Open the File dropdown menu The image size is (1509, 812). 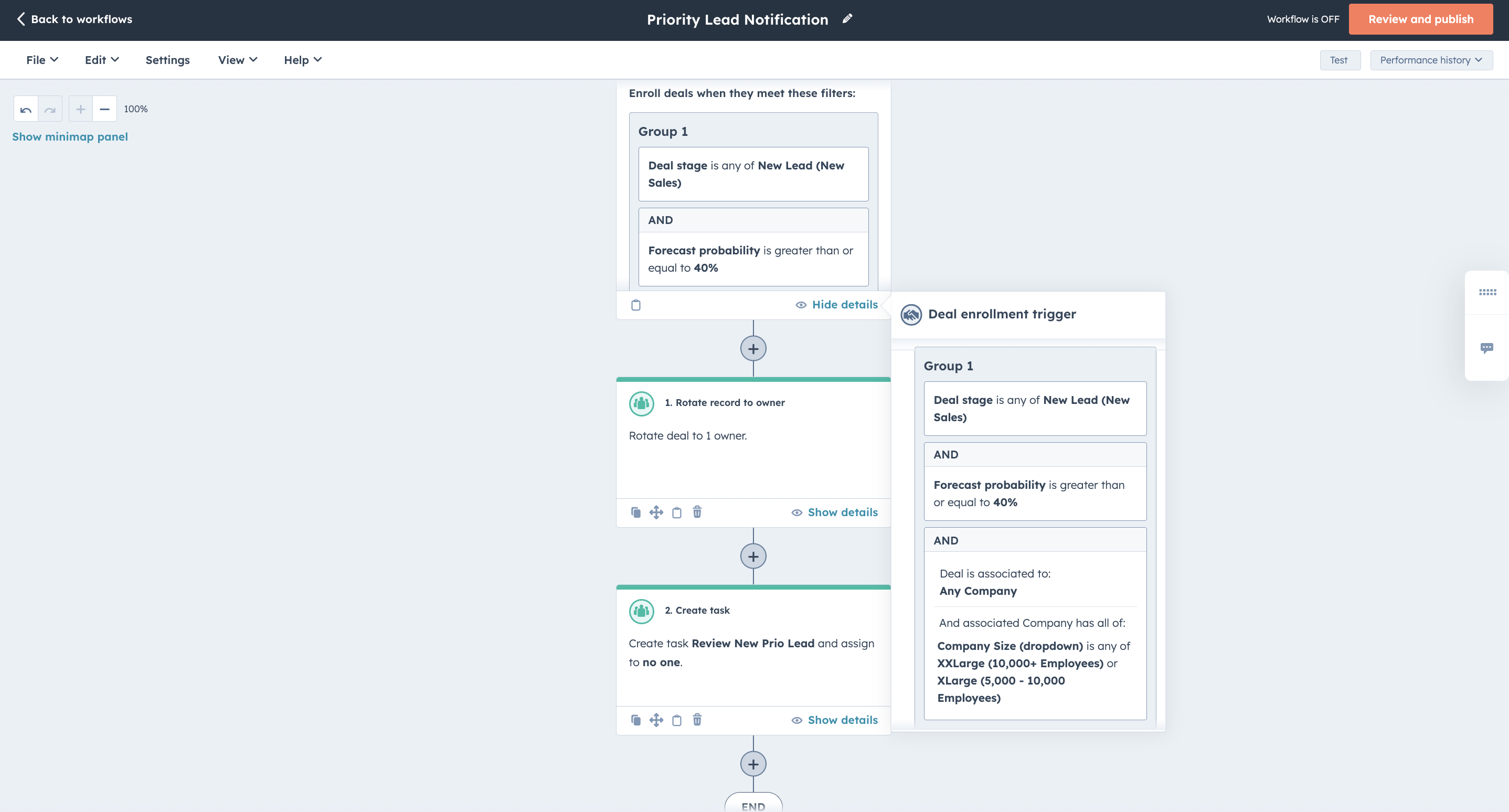pos(40,60)
